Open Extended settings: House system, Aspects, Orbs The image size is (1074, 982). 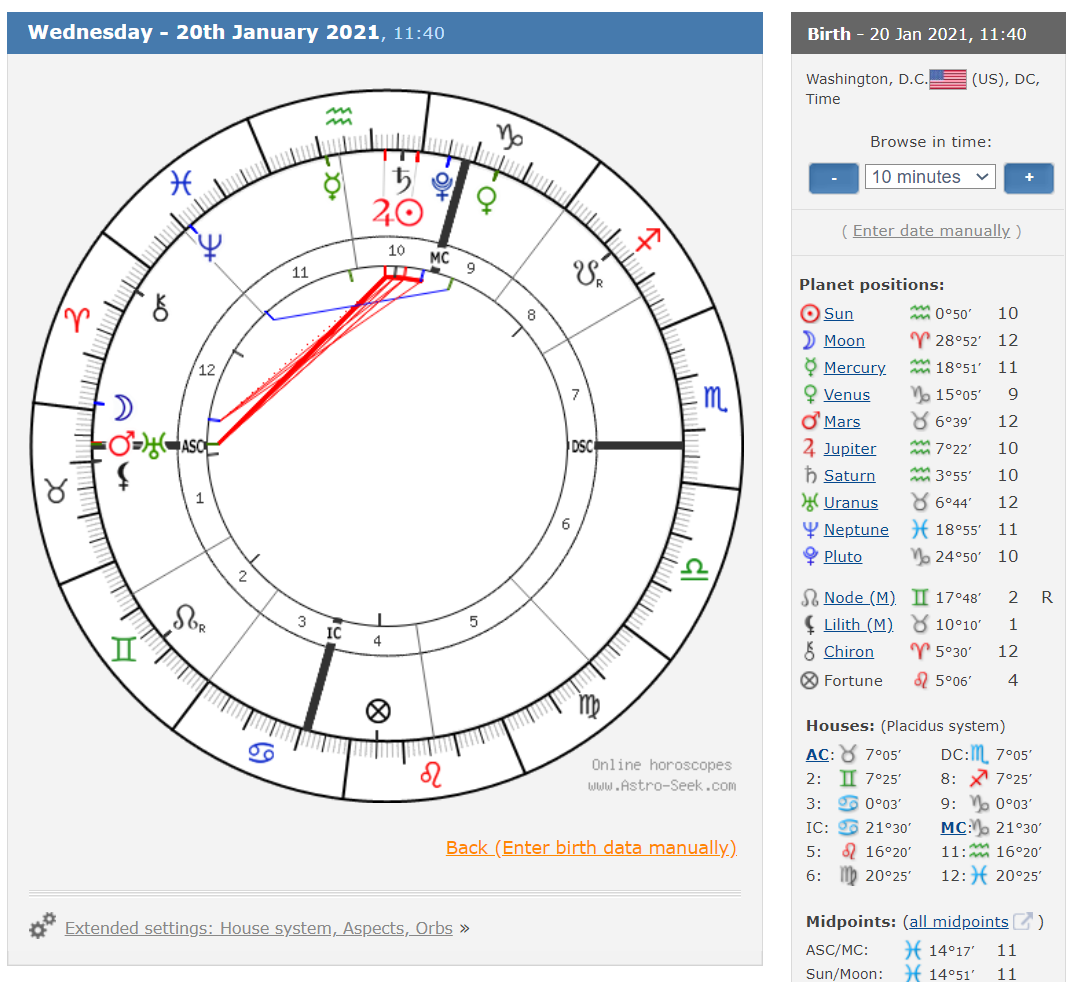(259, 928)
